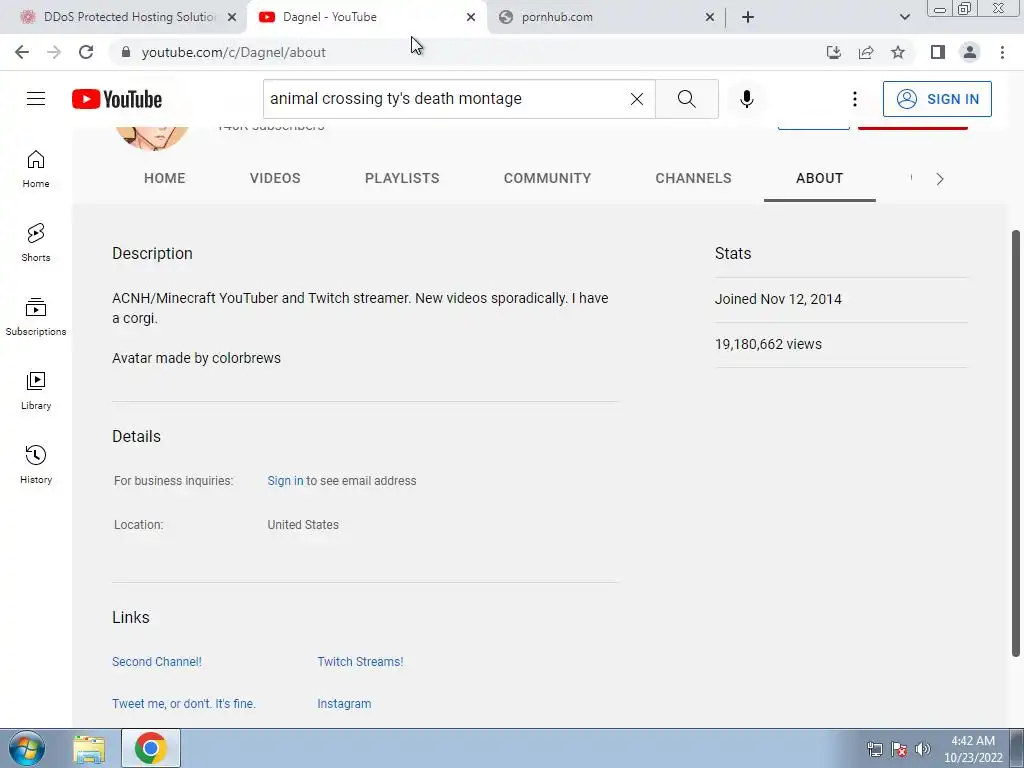The width and height of the screenshot is (1024, 768).
Task: Open the network tray icon
Action: tap(874, 749)
